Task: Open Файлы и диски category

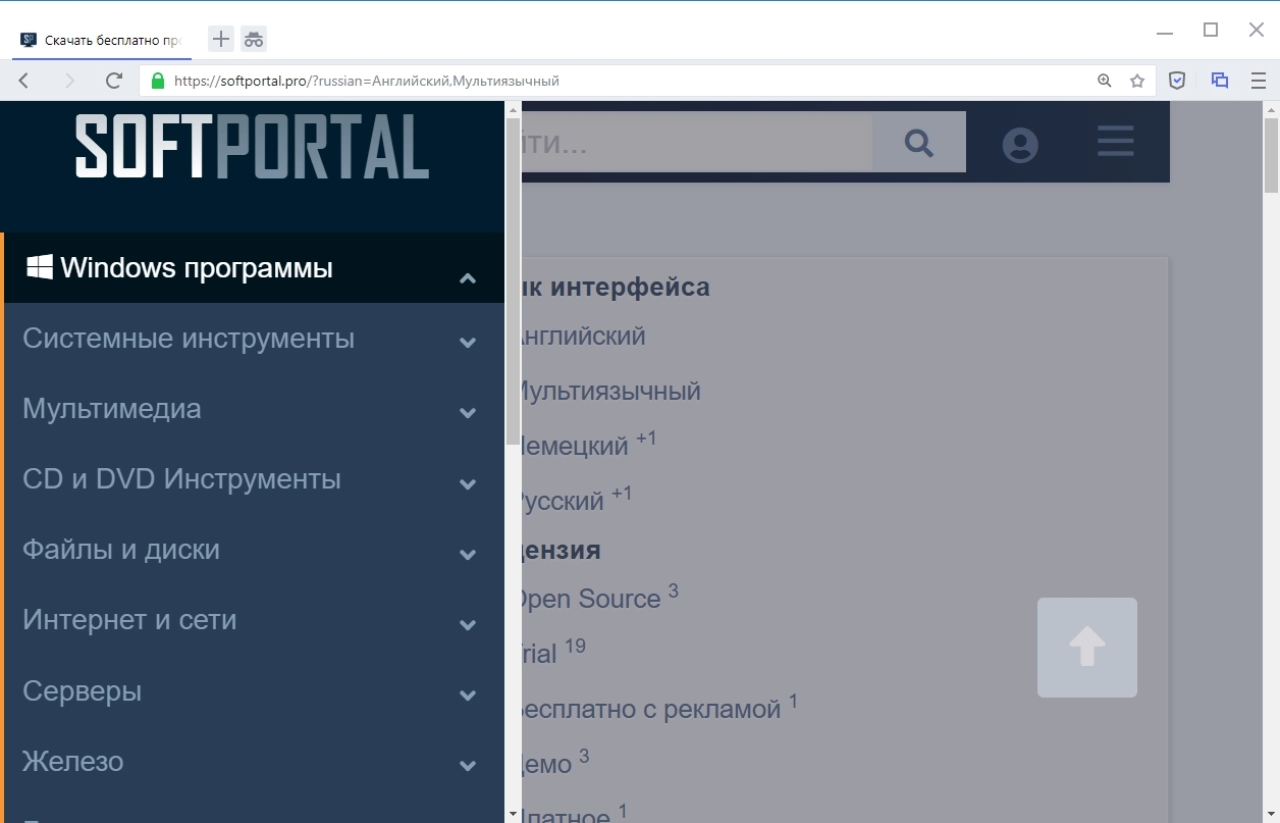Action: (x=121, y=550)
